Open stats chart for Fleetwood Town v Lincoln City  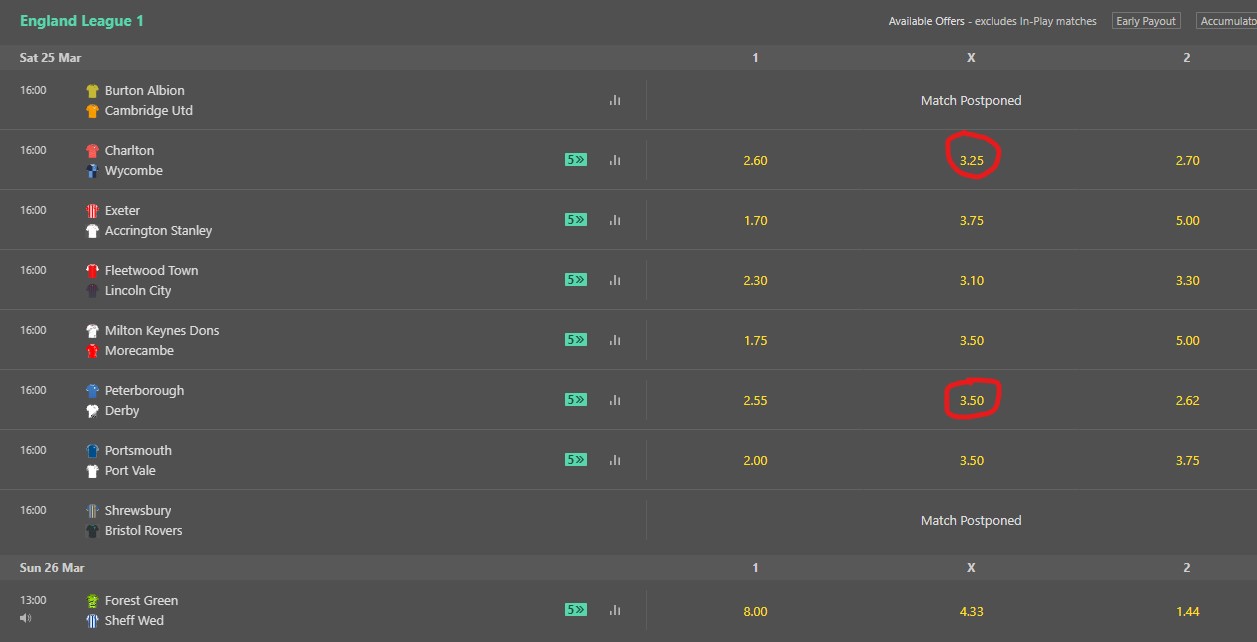click(615, 280)
